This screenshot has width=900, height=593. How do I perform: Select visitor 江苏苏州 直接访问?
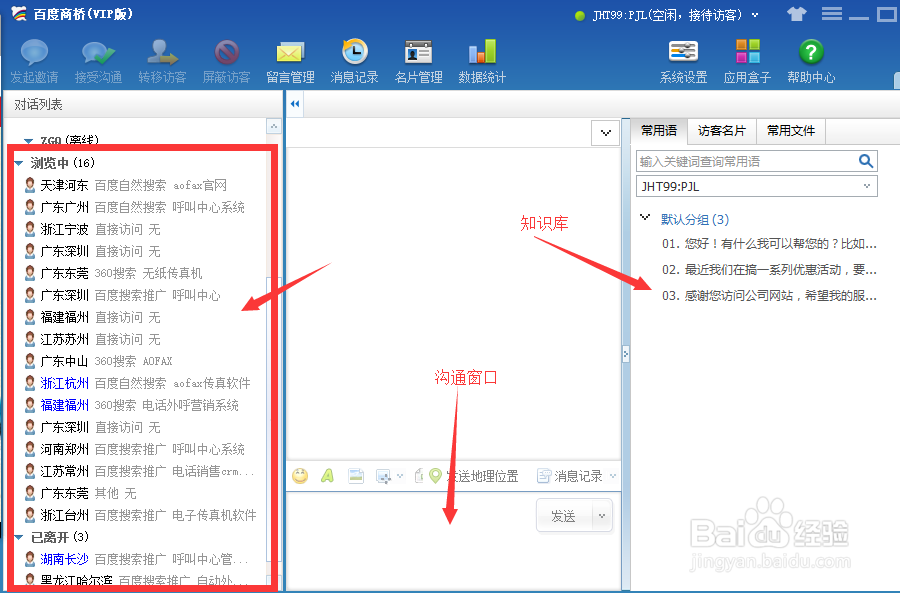[92, 339]
